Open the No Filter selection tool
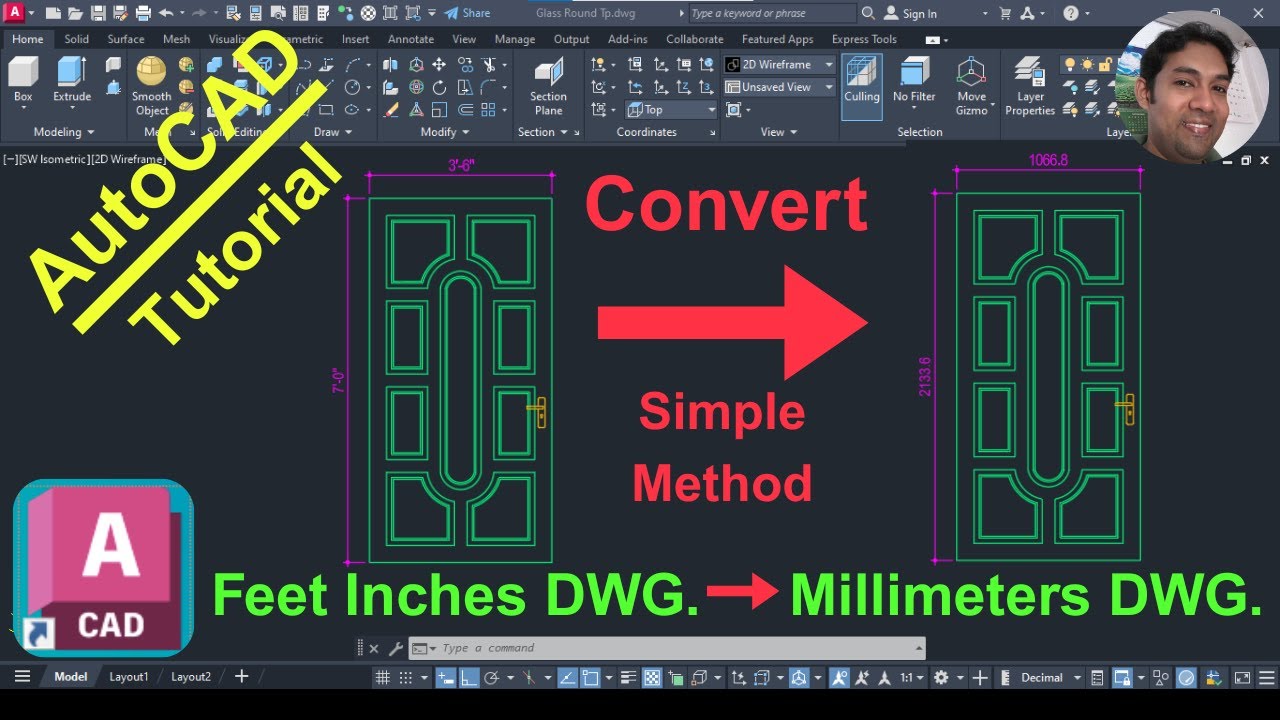The width and height of the screenshot is (1280, 720). tap(914, 82)
